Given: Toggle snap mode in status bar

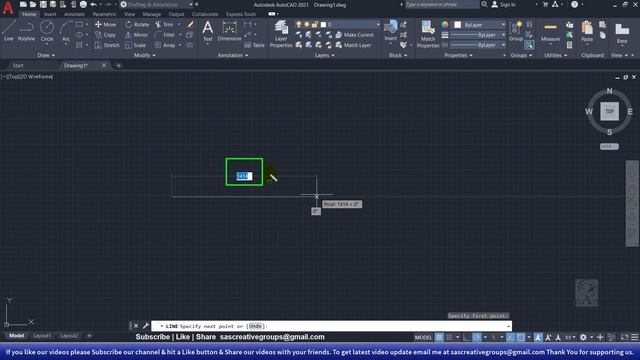Looking at the screenshot, I should (449, 337).
